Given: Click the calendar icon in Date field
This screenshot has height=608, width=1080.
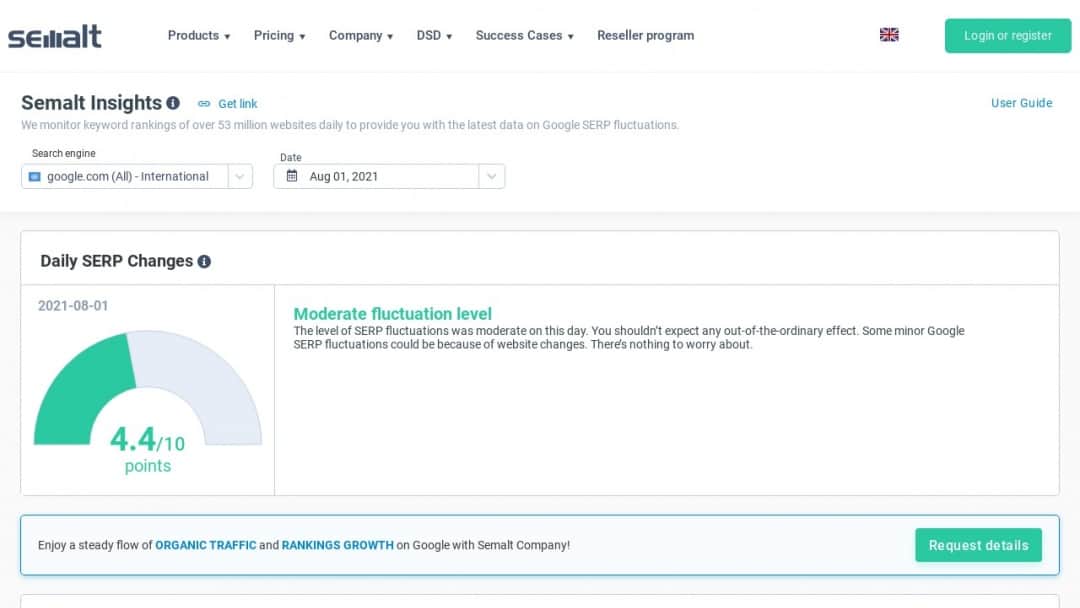Looking at the screenshot, I should coord(292,176).
